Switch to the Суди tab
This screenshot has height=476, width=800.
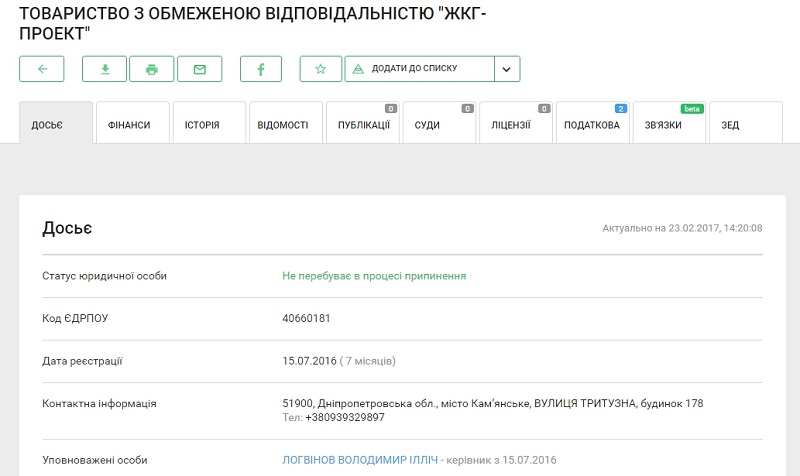coord(439,123)
